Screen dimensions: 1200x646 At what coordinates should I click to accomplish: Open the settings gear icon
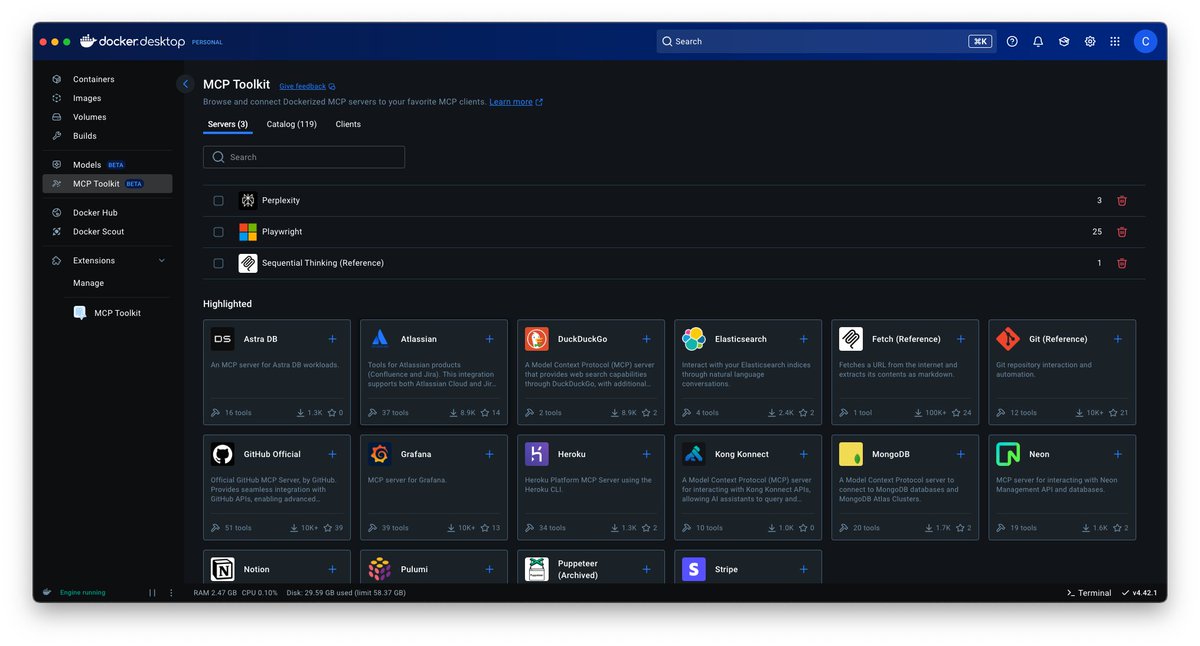pos(1090,41)
